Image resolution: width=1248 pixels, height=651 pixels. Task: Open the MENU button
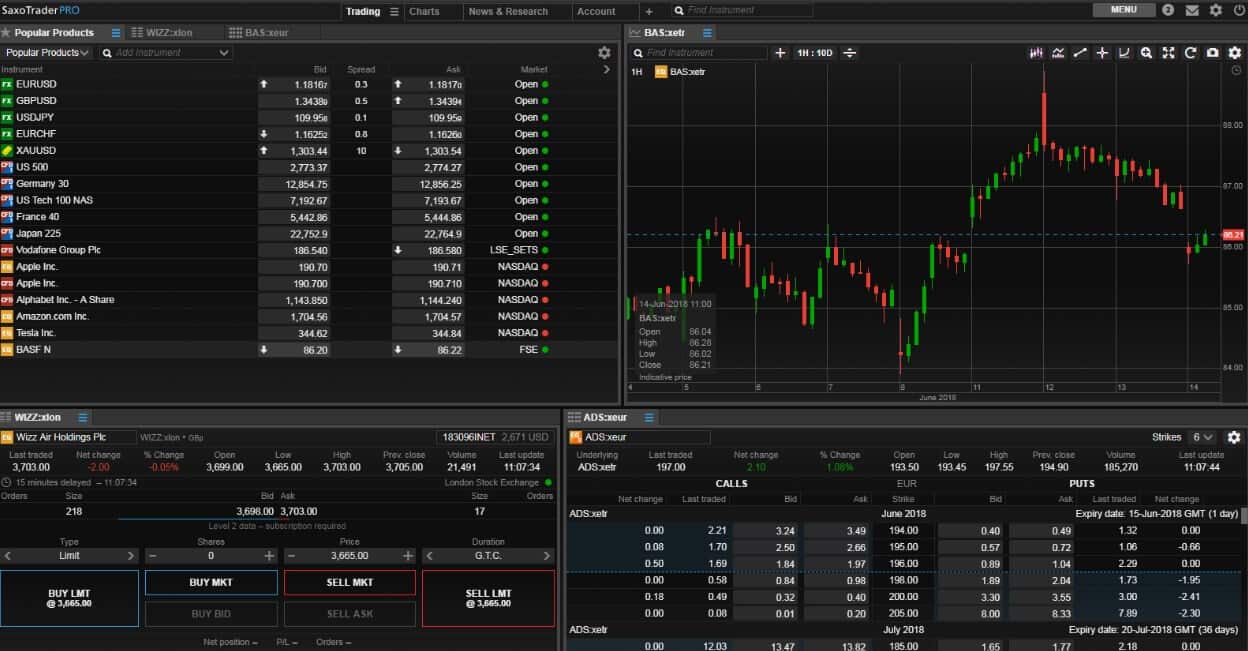click(x=1124, y=10)
